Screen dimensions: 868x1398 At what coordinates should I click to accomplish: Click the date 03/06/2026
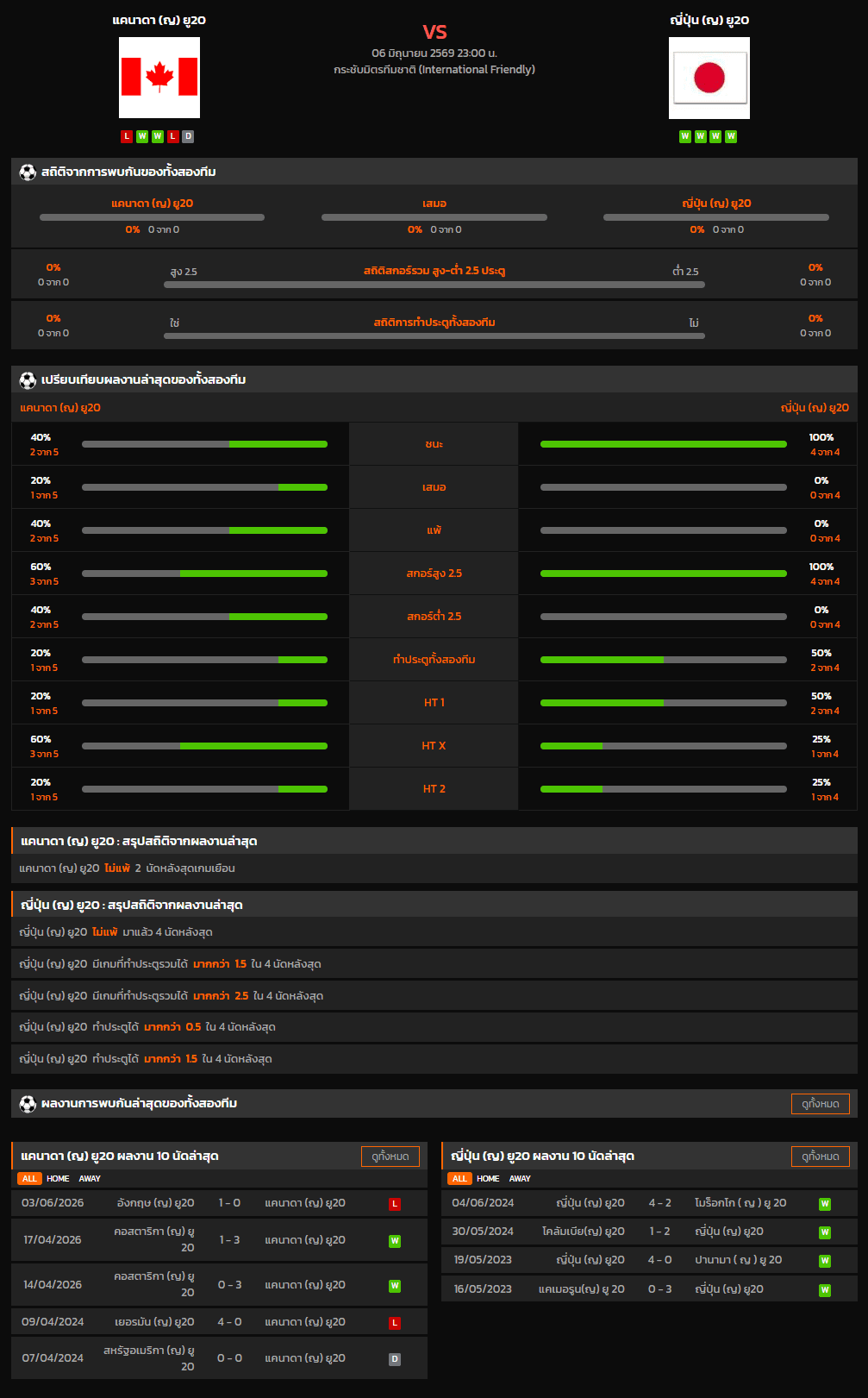point(53,1203)
